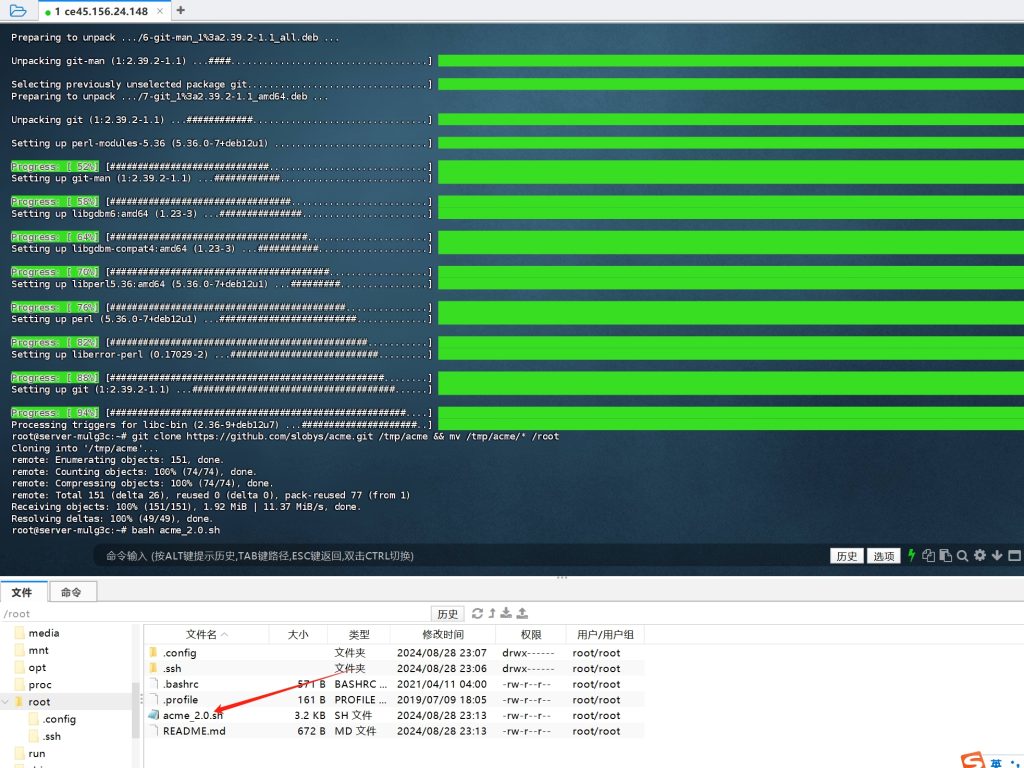Open the connection folder manager icon
This screenshot has width=1024, height=768.
click(18, 10)
